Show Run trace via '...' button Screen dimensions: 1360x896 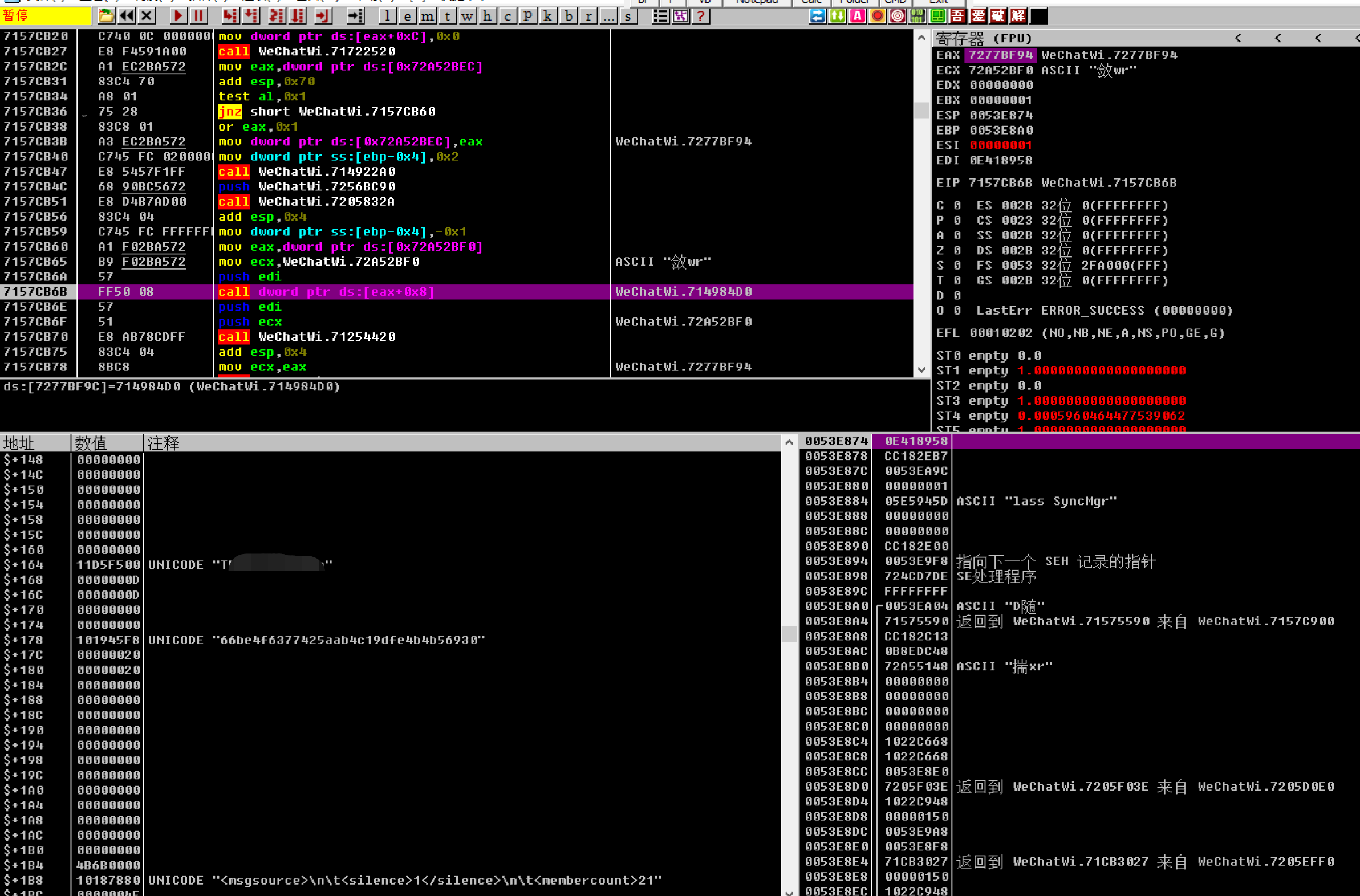pos(608,16)
